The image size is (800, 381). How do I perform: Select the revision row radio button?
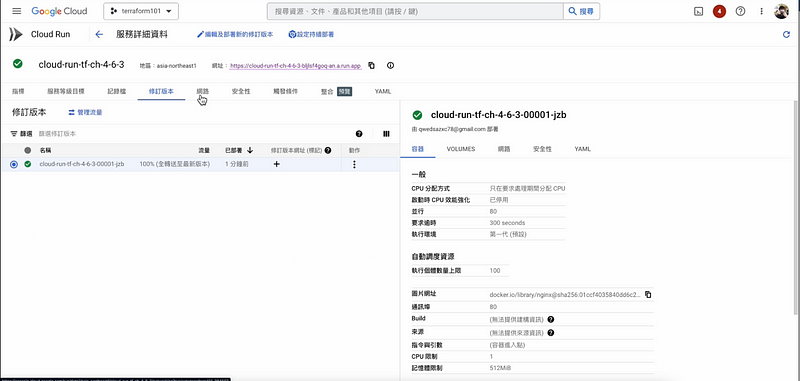pos(14,164)
